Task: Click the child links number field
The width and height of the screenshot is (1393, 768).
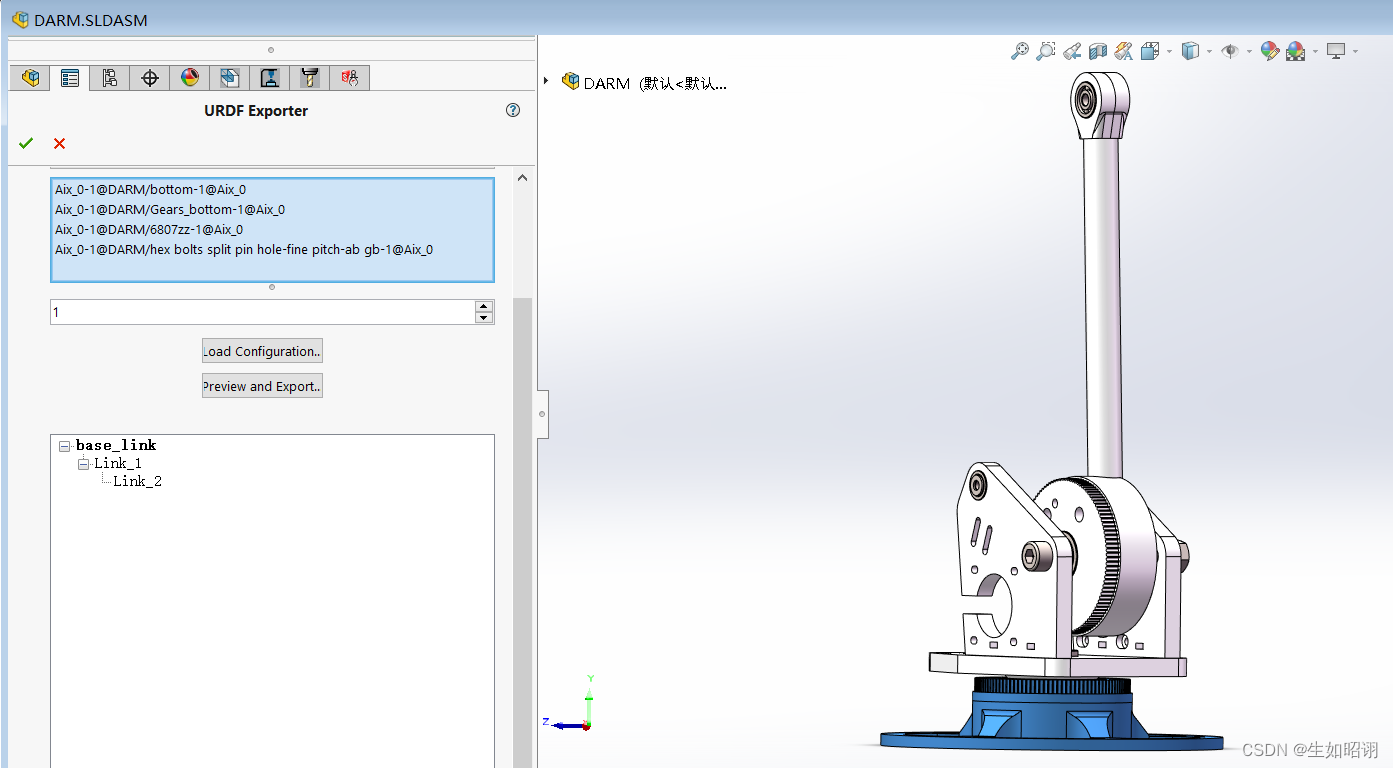Action: 263,312
